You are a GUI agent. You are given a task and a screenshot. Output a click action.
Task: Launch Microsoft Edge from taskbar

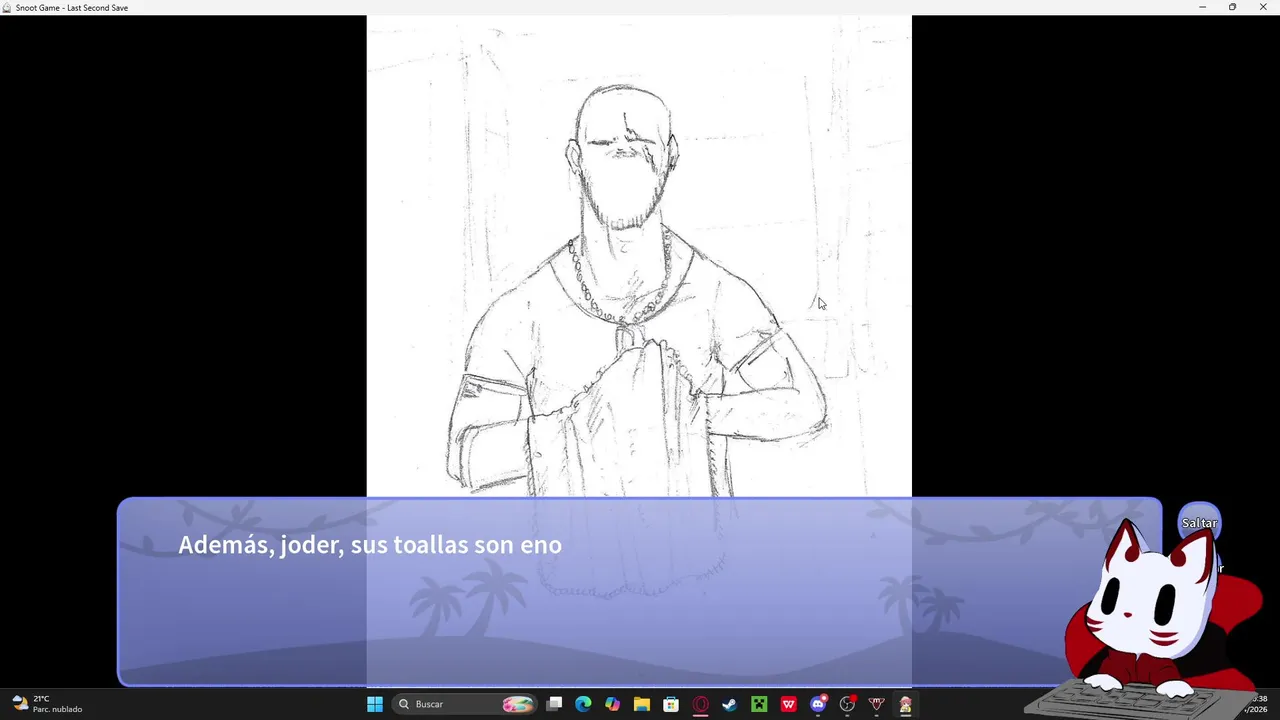click(584, 704)
